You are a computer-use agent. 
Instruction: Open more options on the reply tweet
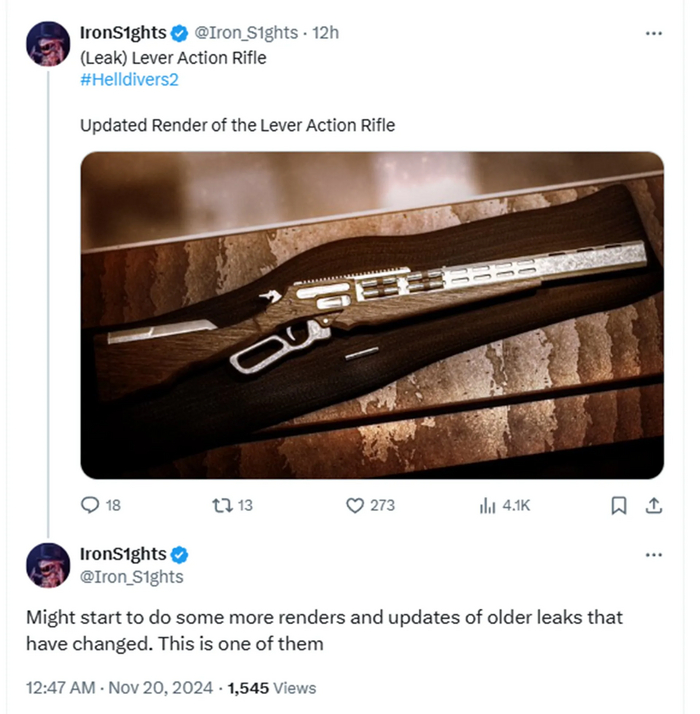click(x=654, y=554)
